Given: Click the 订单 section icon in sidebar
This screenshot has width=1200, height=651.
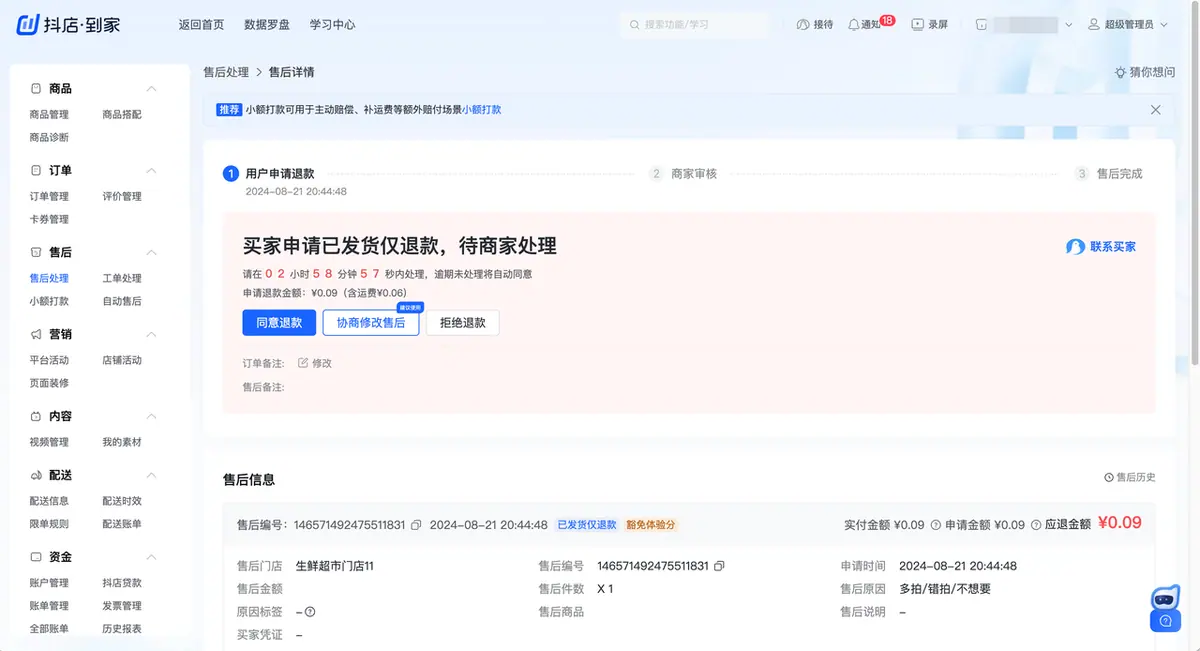Looking at the screenshot, I should [x=36, y=171].
